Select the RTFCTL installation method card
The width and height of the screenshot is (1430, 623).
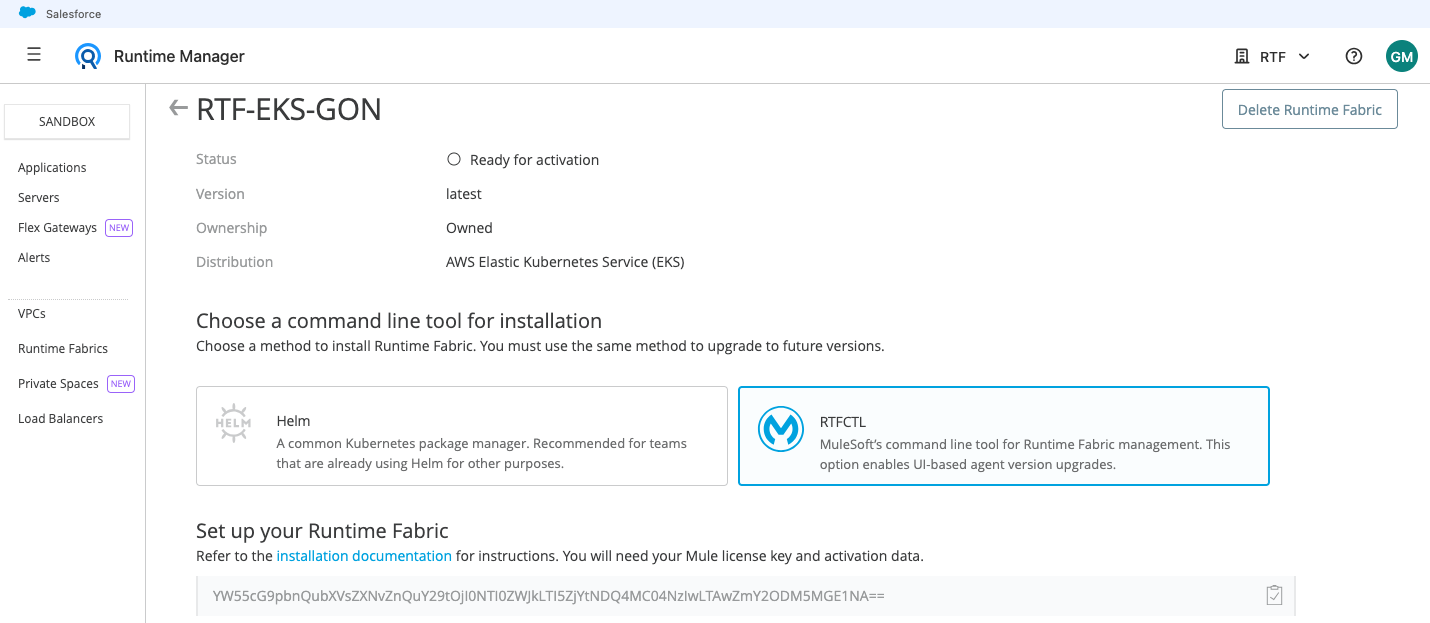point(1004,436)
